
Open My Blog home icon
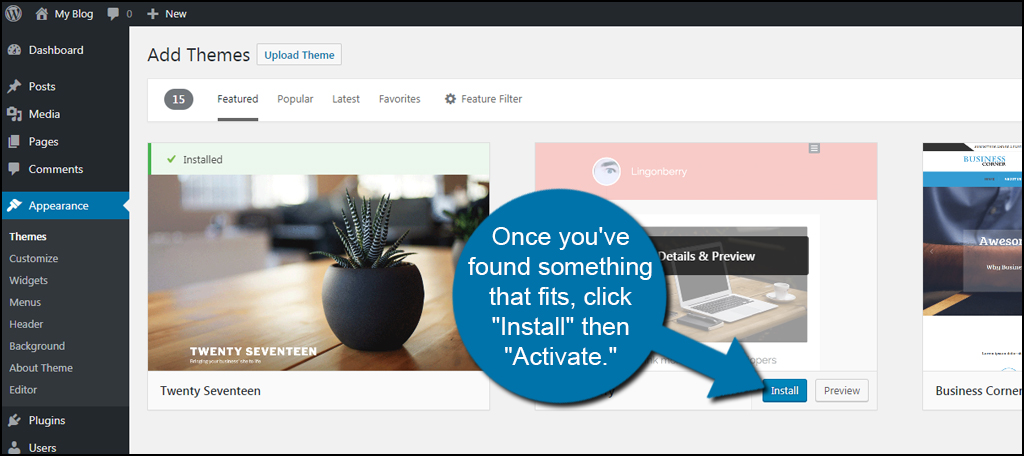42,13
